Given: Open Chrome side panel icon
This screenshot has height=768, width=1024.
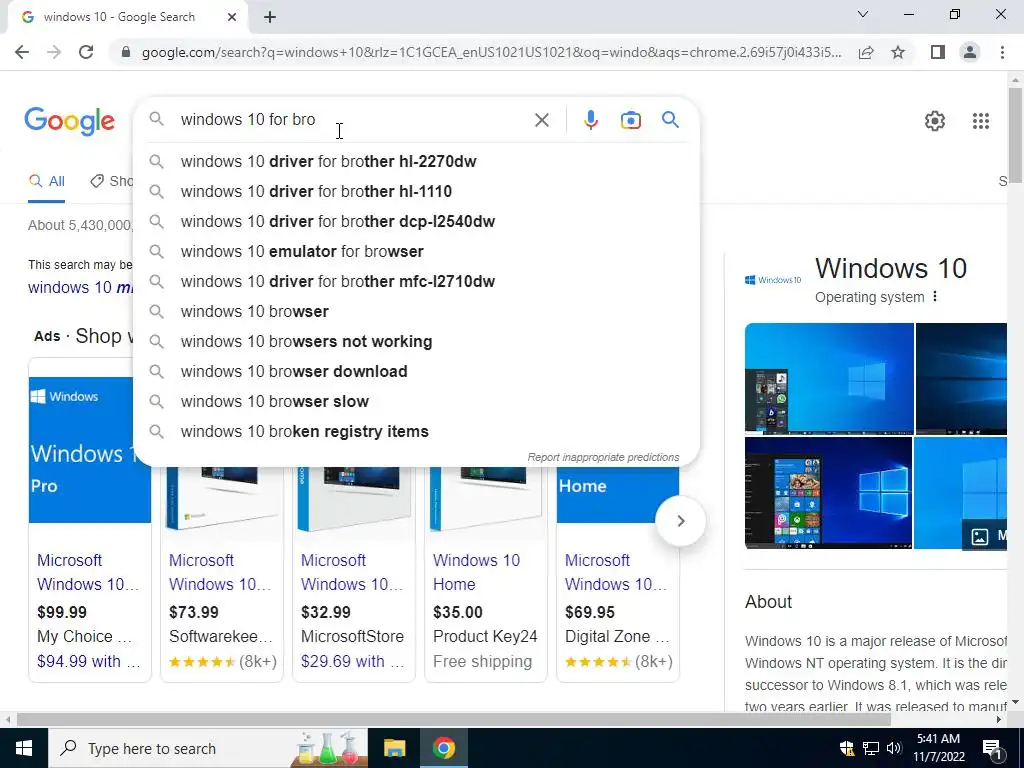Looking at the screenshot, I should [x=938, y=52].
